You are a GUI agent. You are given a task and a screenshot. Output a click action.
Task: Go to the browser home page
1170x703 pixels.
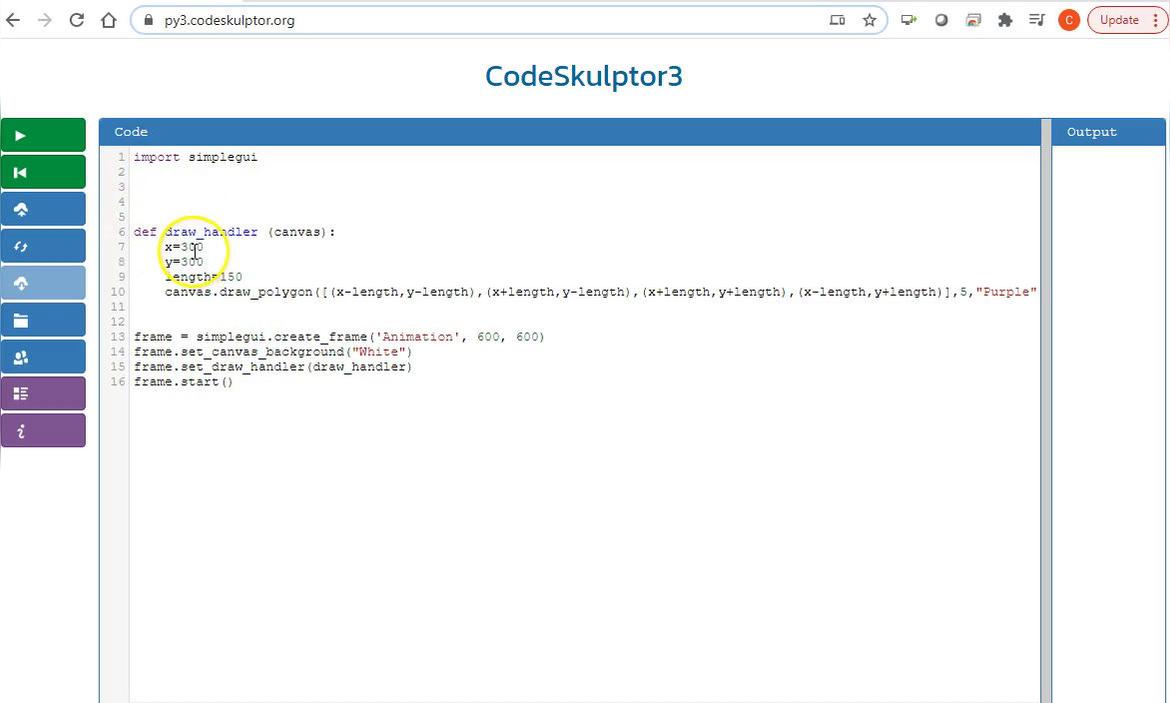click(109, 20)
